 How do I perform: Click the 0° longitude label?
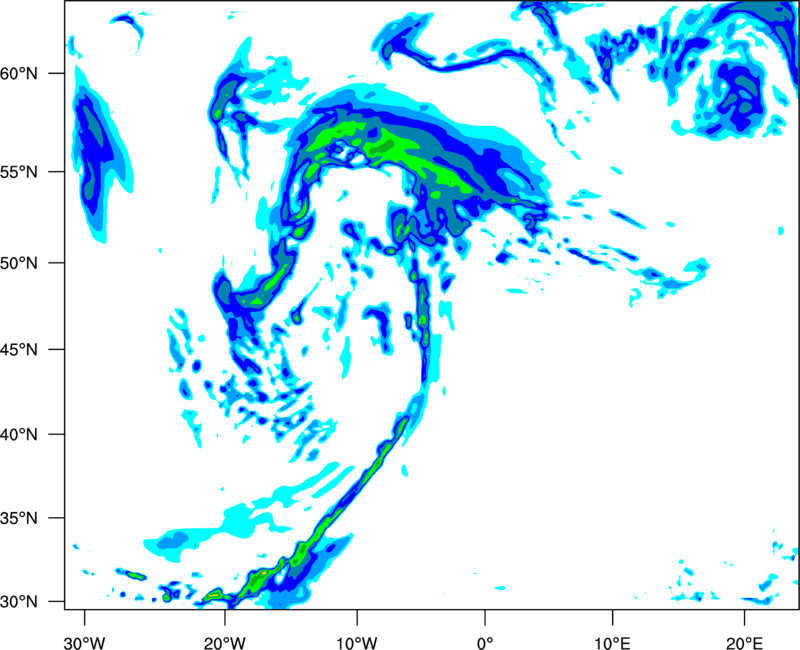point(485,643)
